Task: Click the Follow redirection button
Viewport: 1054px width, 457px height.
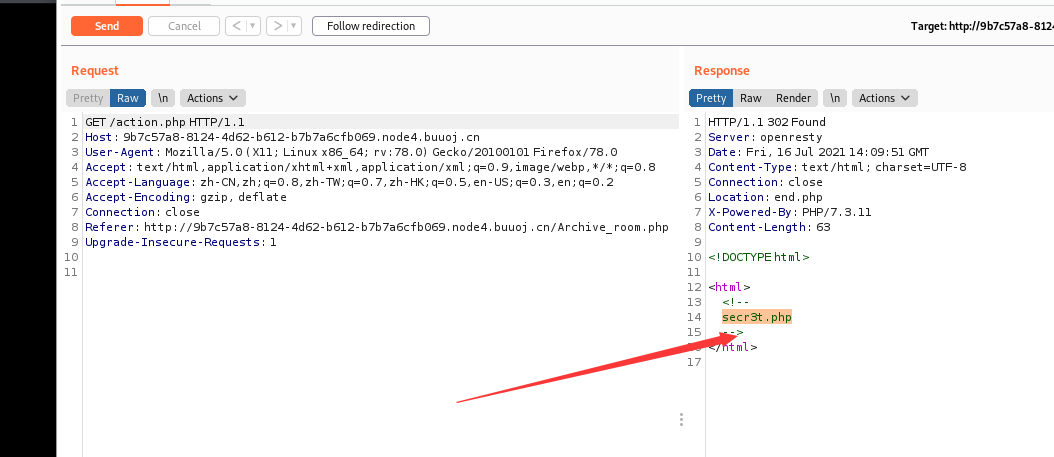Action: 371,26
